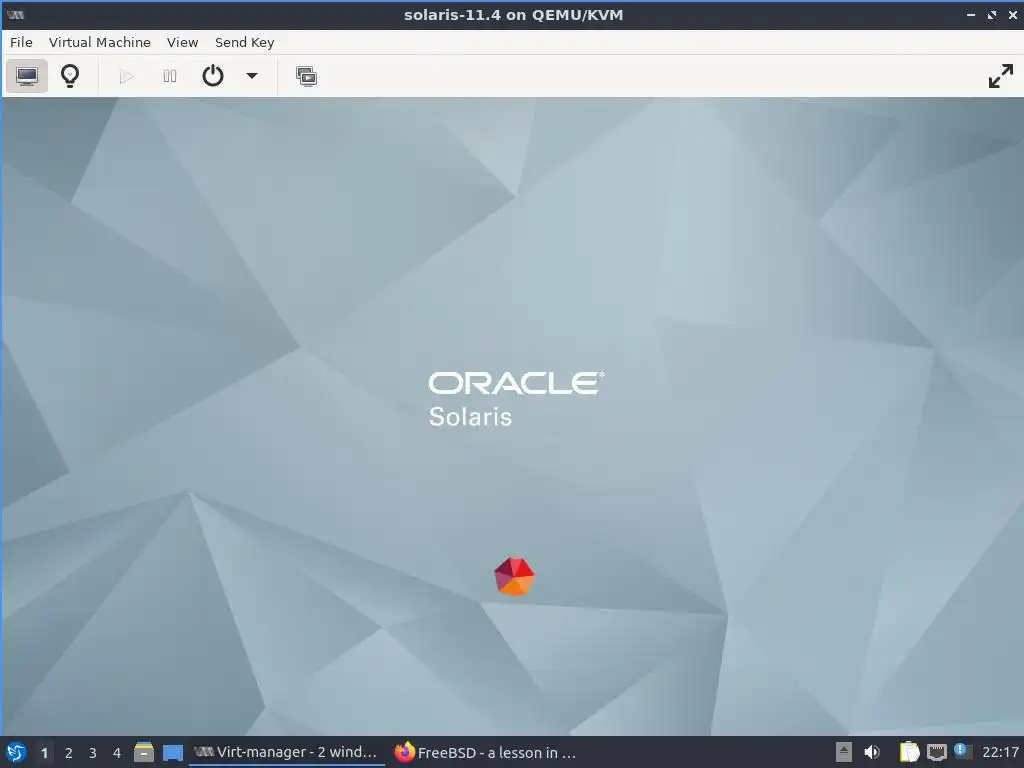Open the Virtual Machine menu
1024x768 pixels.
click(100, 42)
